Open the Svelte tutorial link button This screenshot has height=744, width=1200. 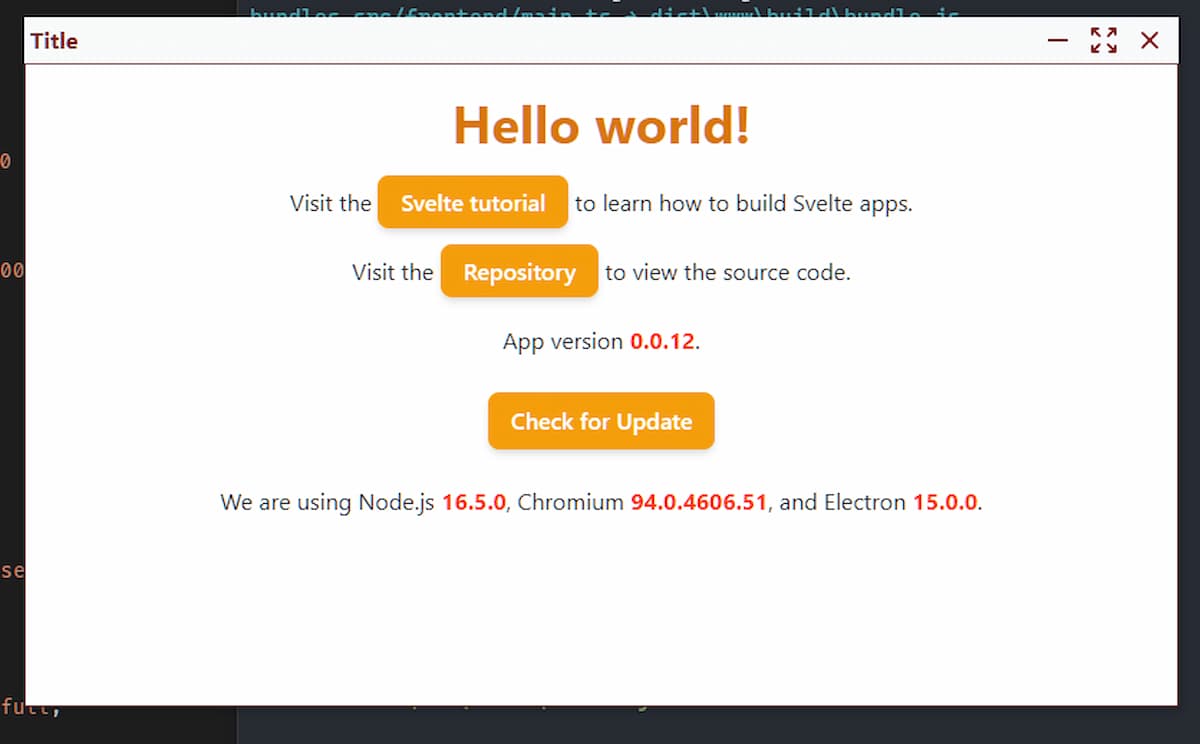point(473,202)
